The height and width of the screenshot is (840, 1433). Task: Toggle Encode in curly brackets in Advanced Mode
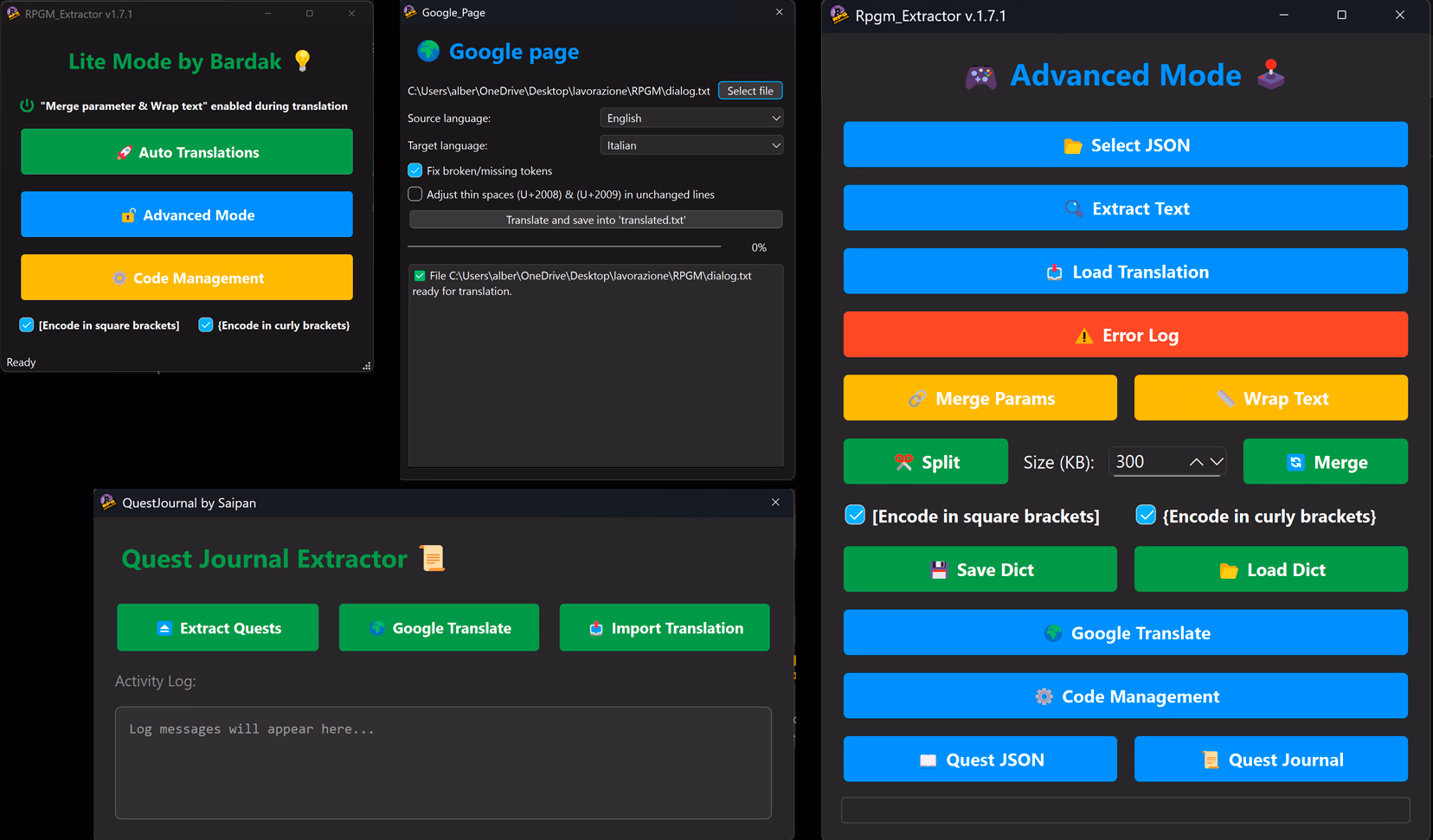click(x=1146, y=516)
